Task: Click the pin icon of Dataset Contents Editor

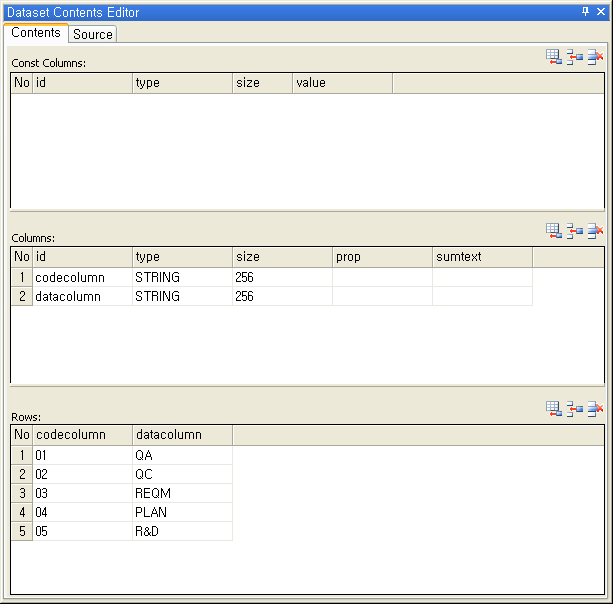Action: 585,12
